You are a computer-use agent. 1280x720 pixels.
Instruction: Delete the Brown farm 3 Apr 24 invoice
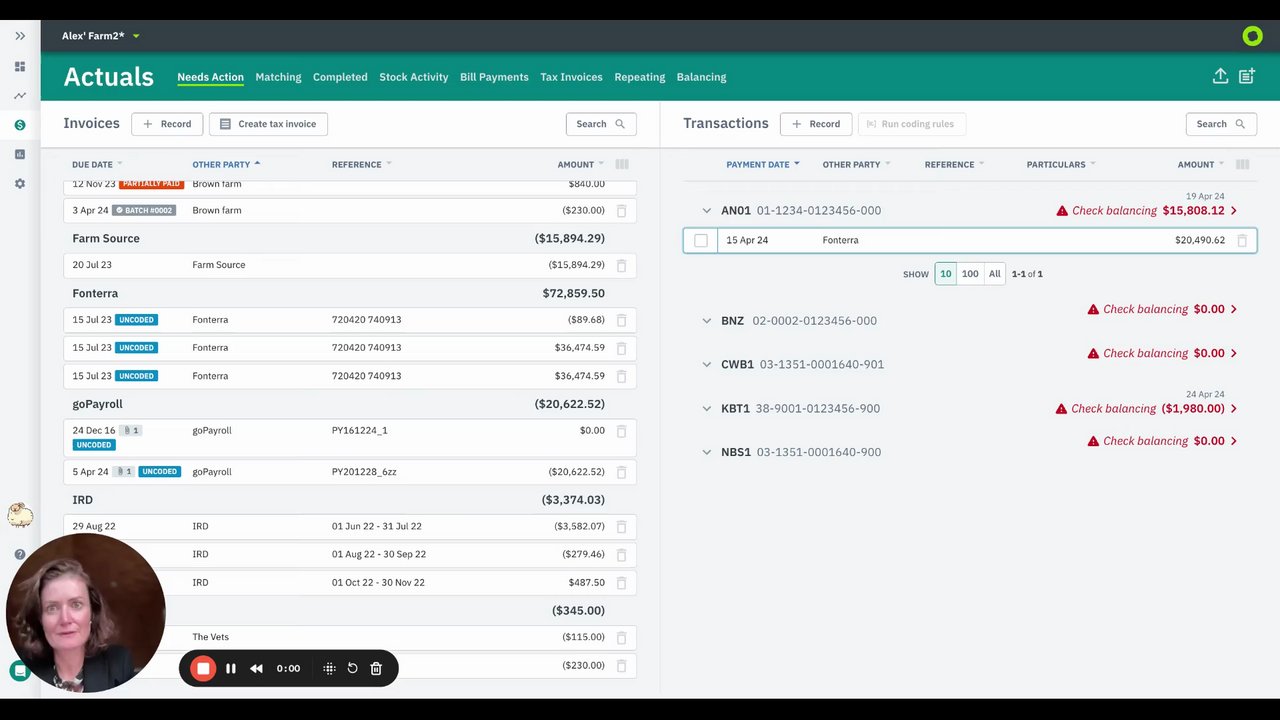[x=621, y=211]
